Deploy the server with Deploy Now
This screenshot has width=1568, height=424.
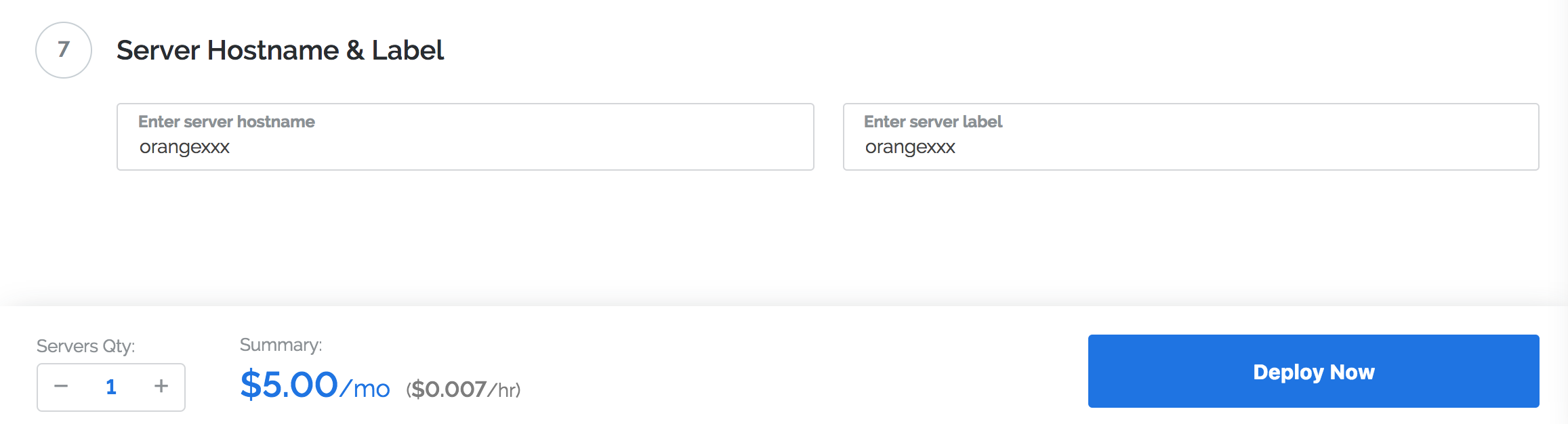(1314, 371)
